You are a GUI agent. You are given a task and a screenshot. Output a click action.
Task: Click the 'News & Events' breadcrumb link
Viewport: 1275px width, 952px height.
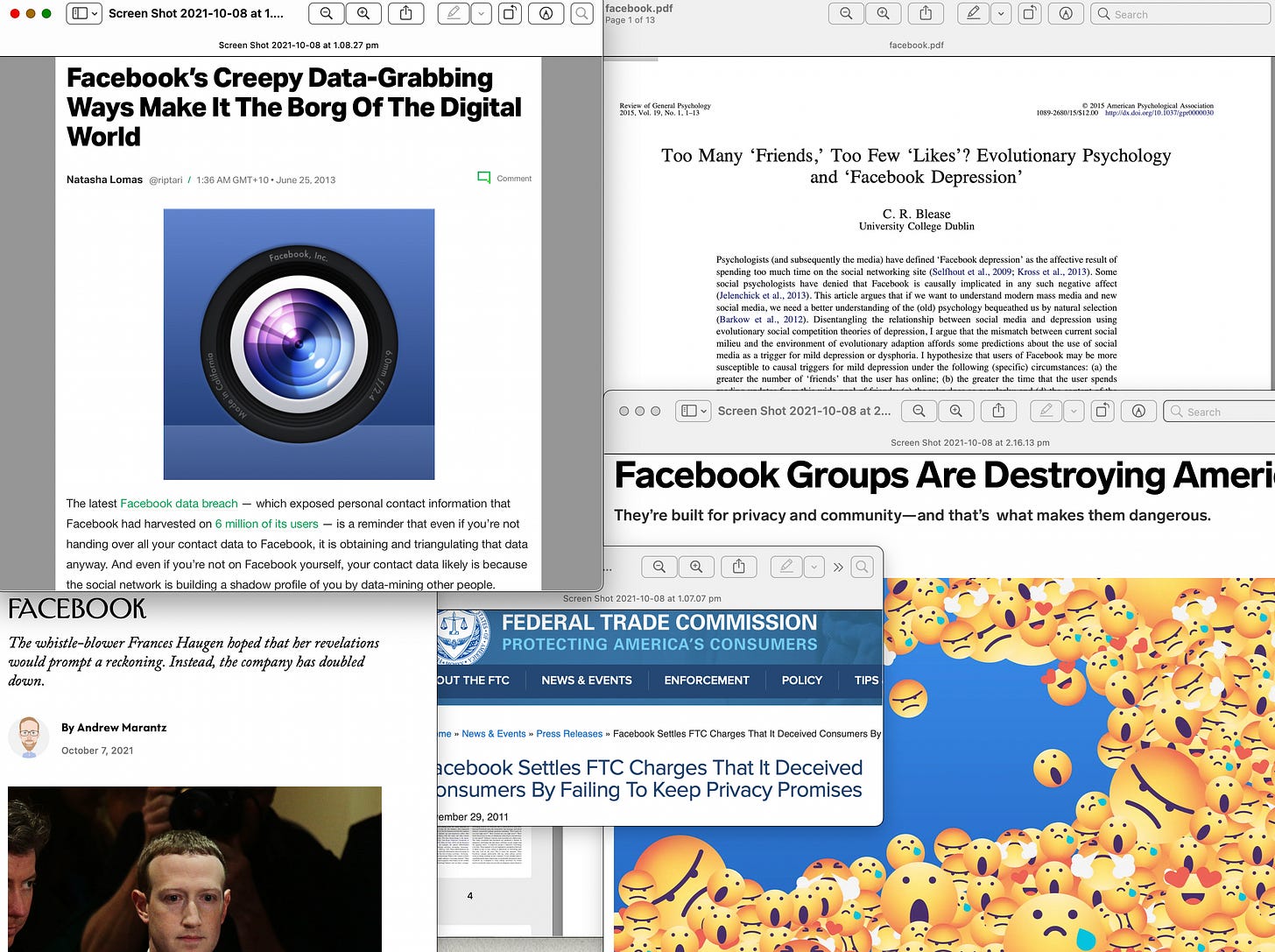click(x=494, y=734)
